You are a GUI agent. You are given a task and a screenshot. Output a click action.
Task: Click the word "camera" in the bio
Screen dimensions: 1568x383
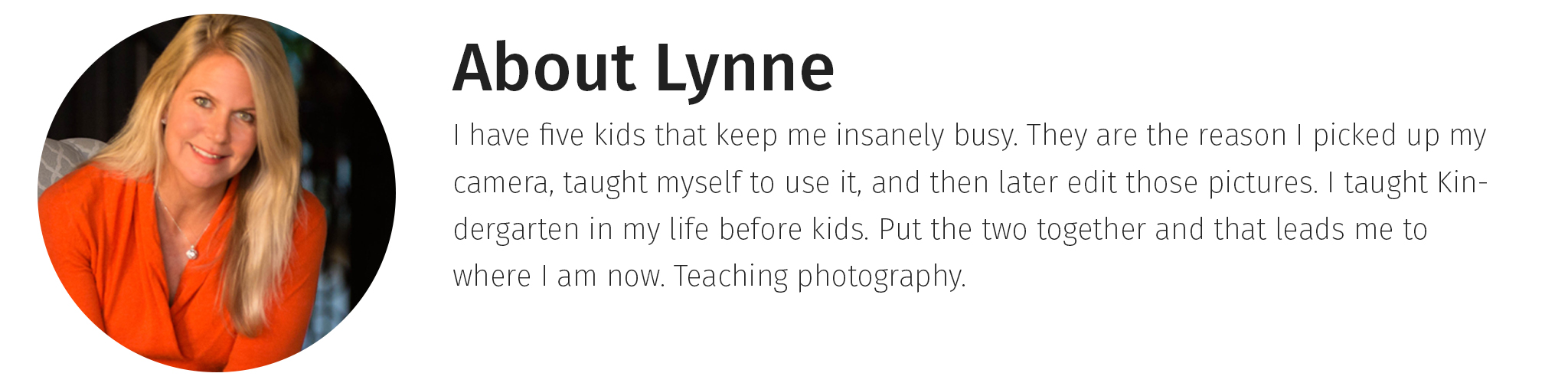click(501, 184)
